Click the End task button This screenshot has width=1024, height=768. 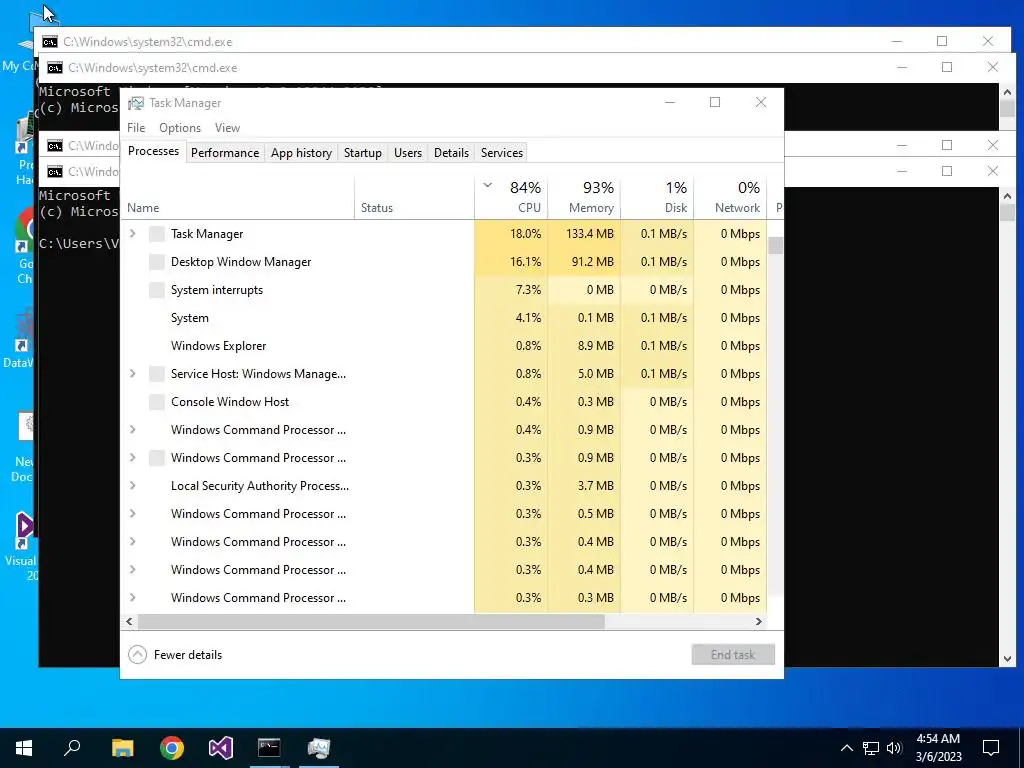click(x=733, y=654)
